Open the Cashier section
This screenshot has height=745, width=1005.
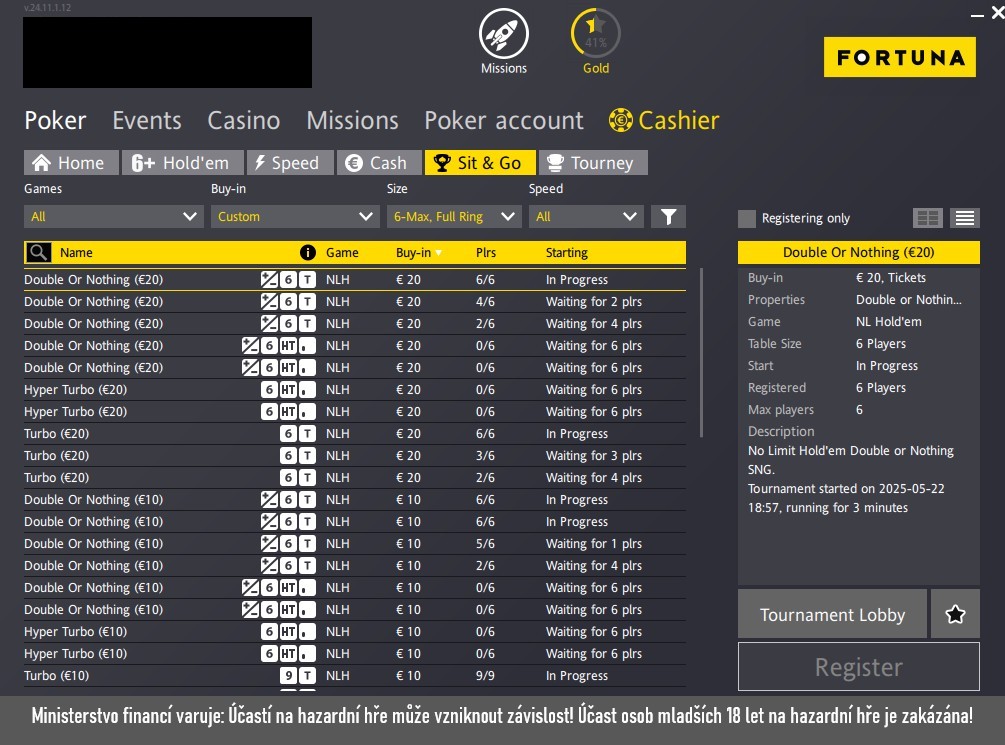664,121
